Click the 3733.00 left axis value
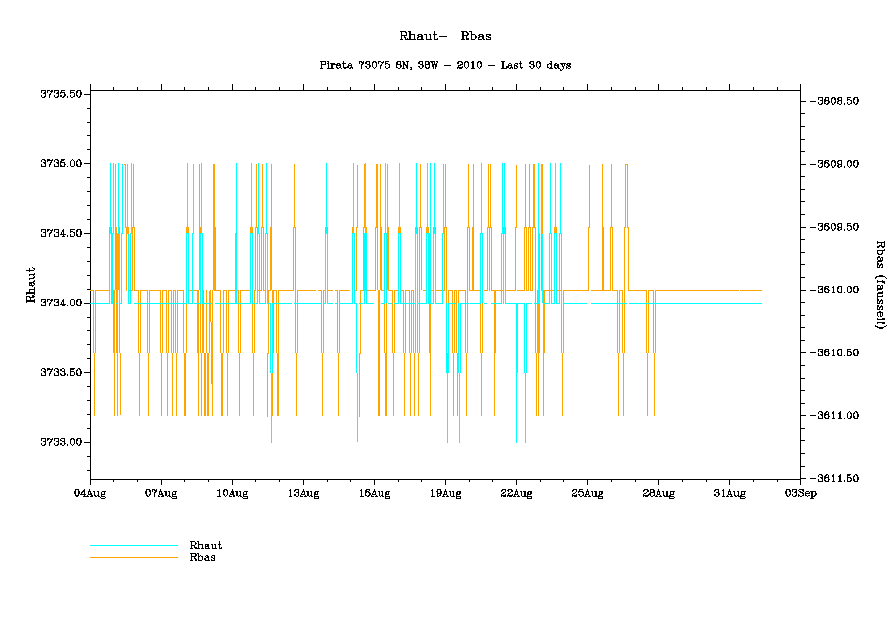This screenshot has height=630, width=891. tap(60, 442)
